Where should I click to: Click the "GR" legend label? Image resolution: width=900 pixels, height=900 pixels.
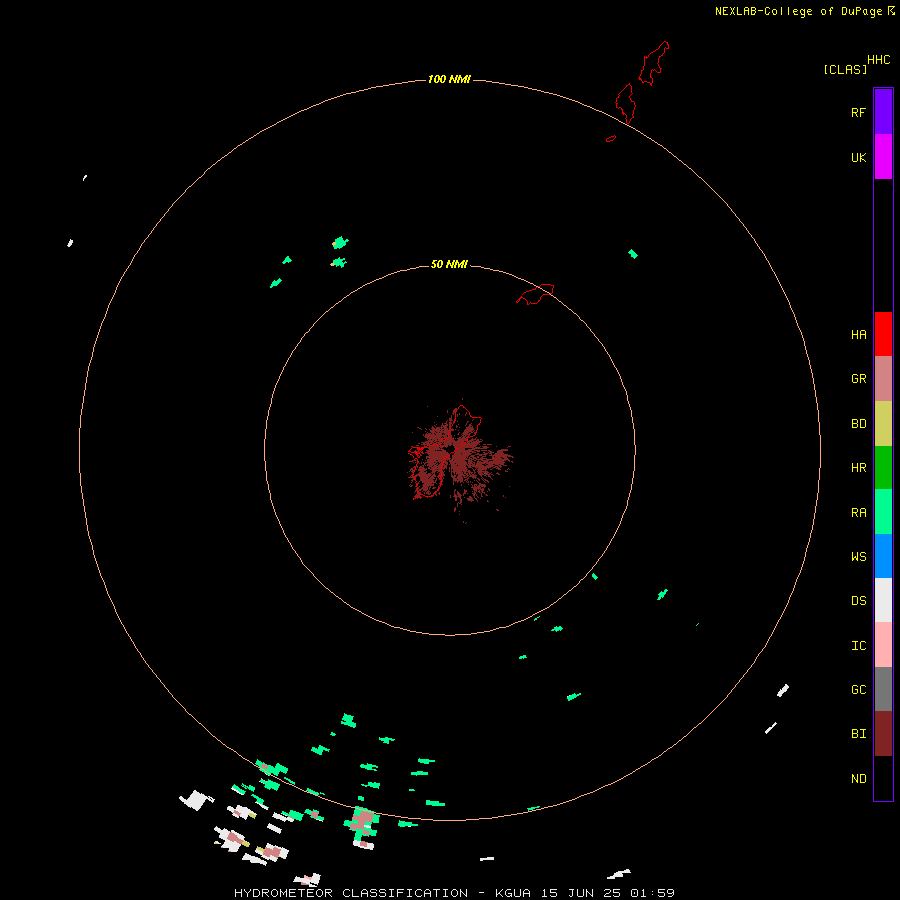pos(859,379)
